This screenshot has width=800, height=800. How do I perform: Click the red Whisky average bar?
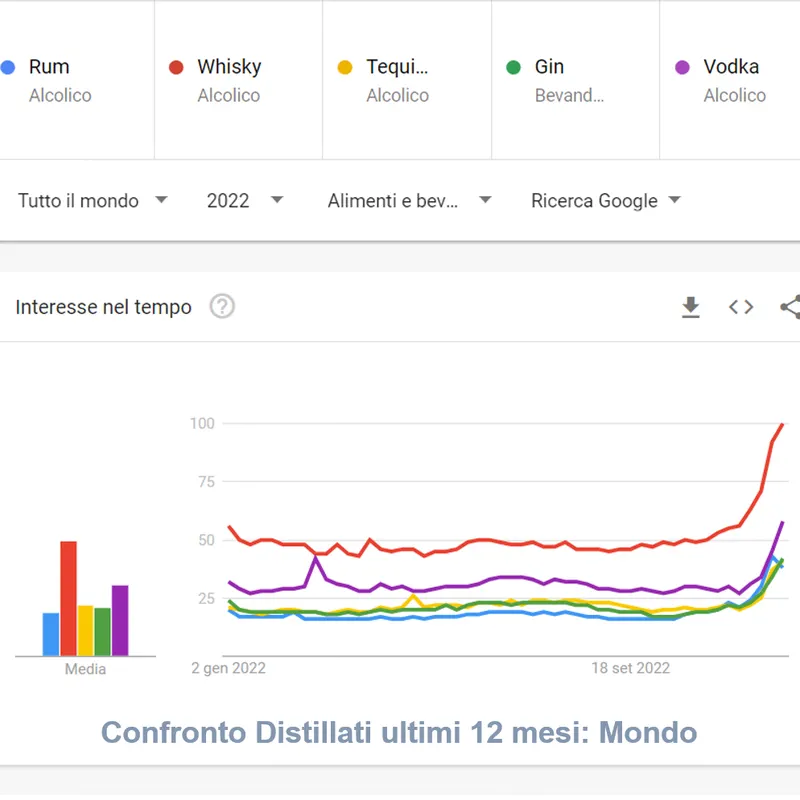pyautogui.click(x=69, y=598)
